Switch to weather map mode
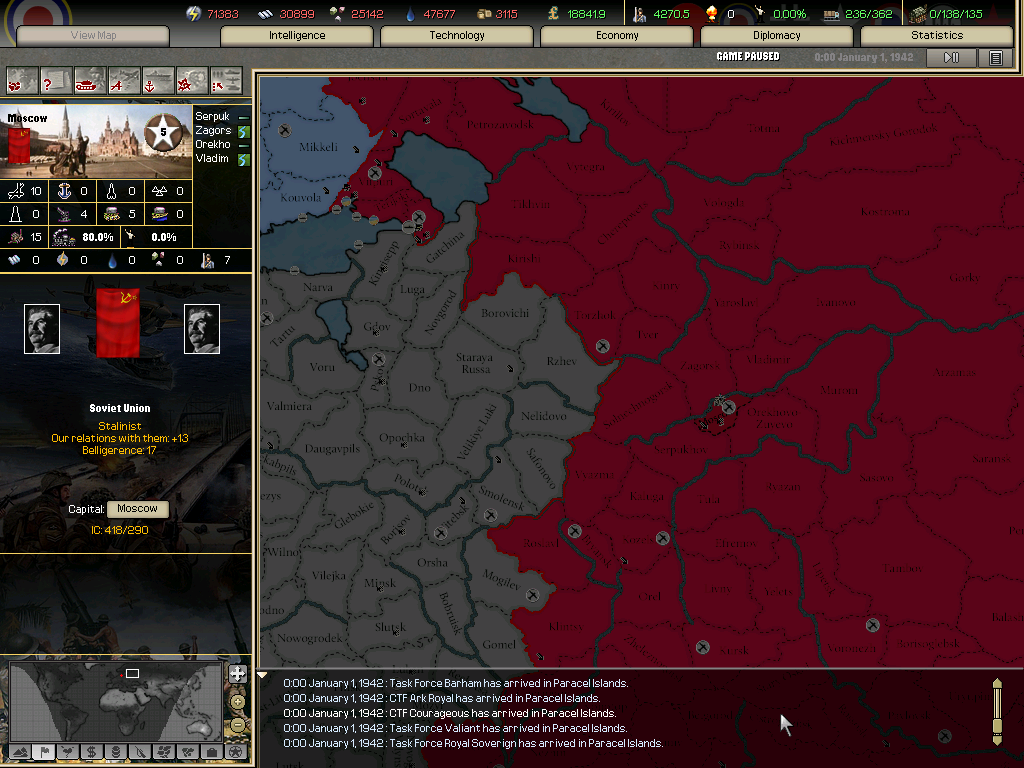The height and width of the screenshot is (768, 1024). click(68, 752)
